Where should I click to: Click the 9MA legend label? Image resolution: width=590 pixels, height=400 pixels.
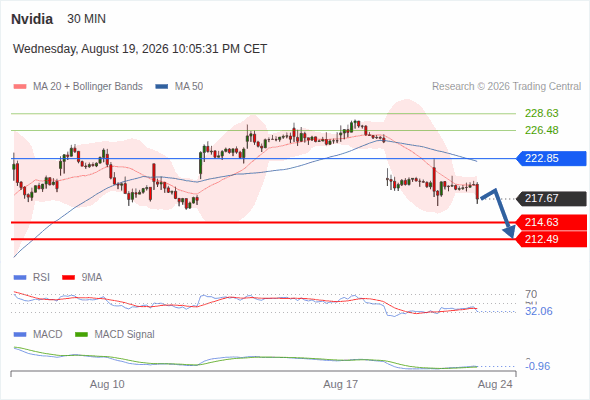click(92, 278)
